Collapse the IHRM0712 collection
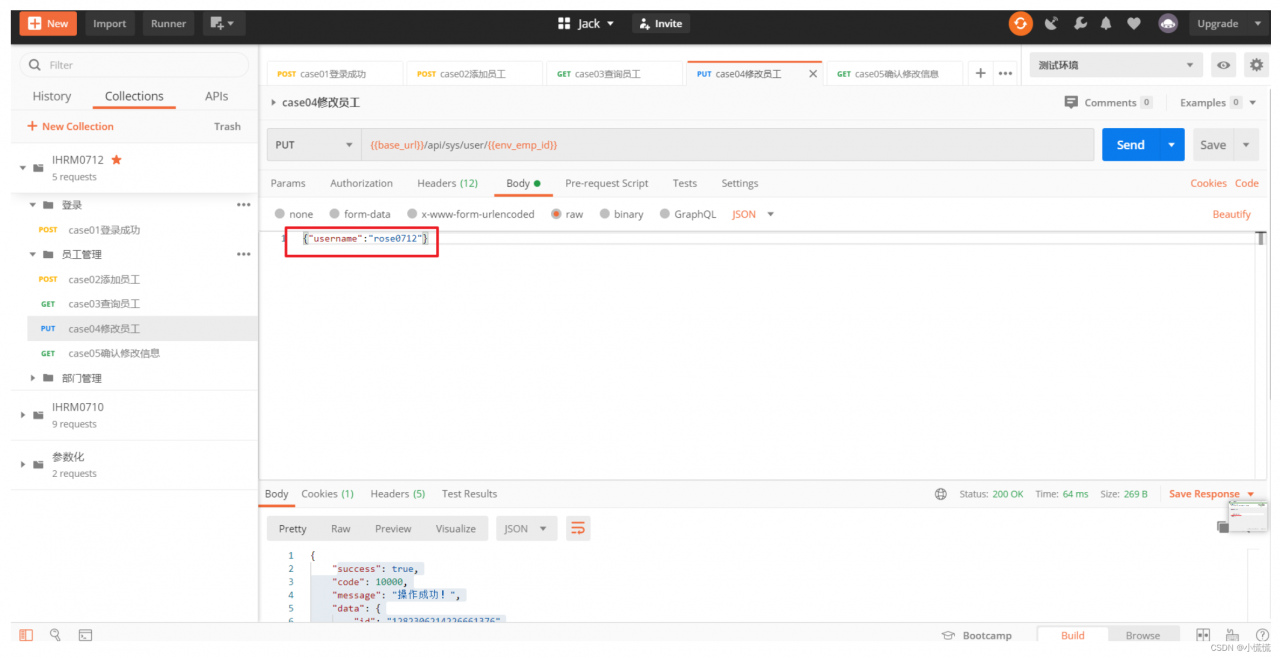Viewport: 1280px width, 658px height. 23,167
